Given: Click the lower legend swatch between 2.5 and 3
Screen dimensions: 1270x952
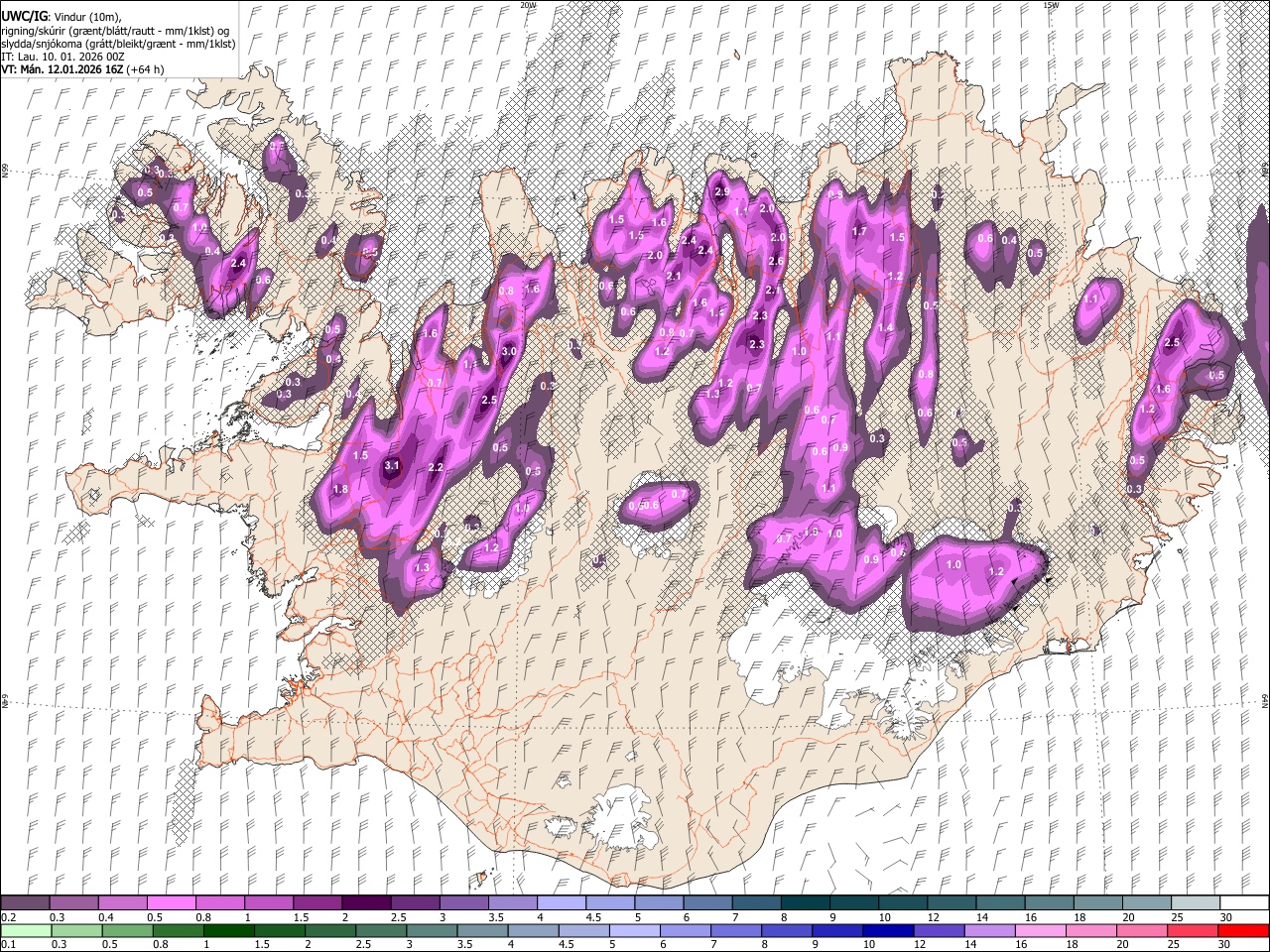Looking at the screenshot, I should coord(381,931).
